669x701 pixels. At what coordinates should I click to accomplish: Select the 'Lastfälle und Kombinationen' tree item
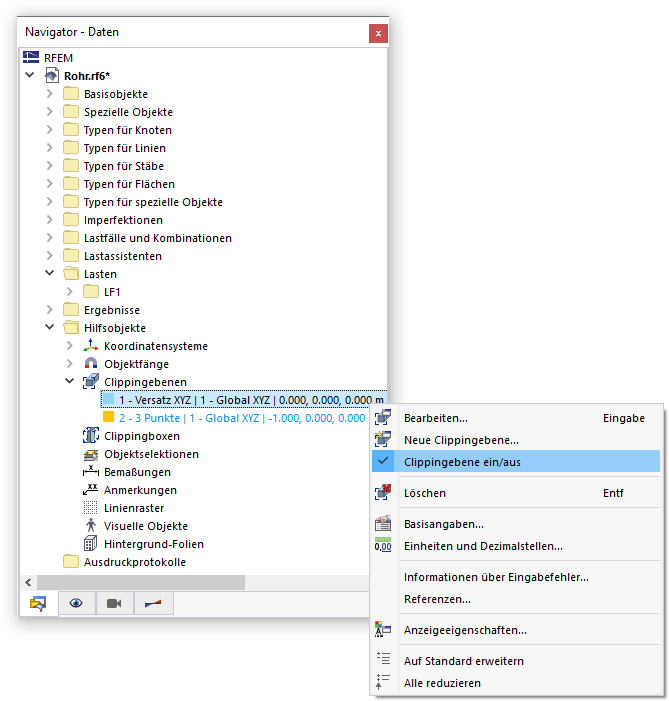158,238
